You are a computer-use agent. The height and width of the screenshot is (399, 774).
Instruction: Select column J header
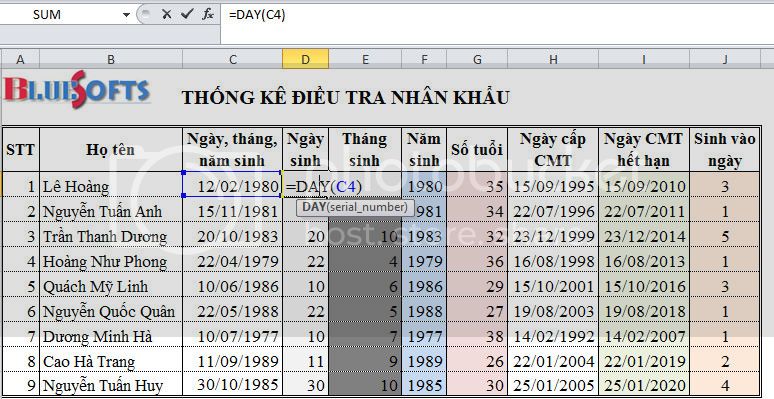[725, 59]
